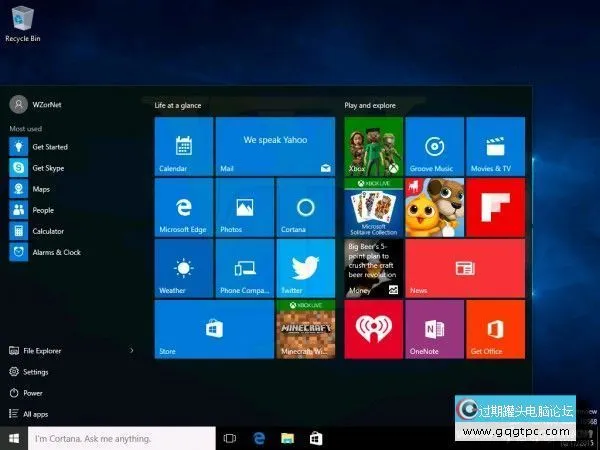
Task: Click the Cortana search box
Action: 121,438
